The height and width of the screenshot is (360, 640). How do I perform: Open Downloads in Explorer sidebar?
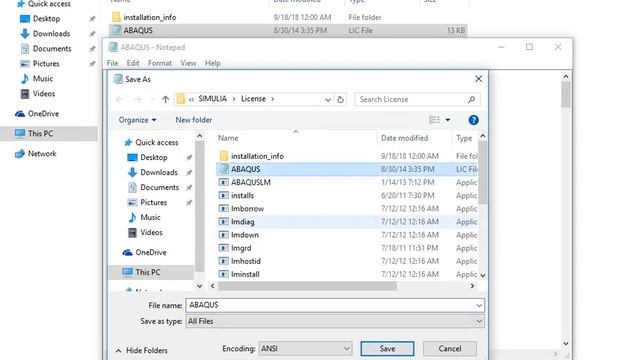click(x=51, y=33)
